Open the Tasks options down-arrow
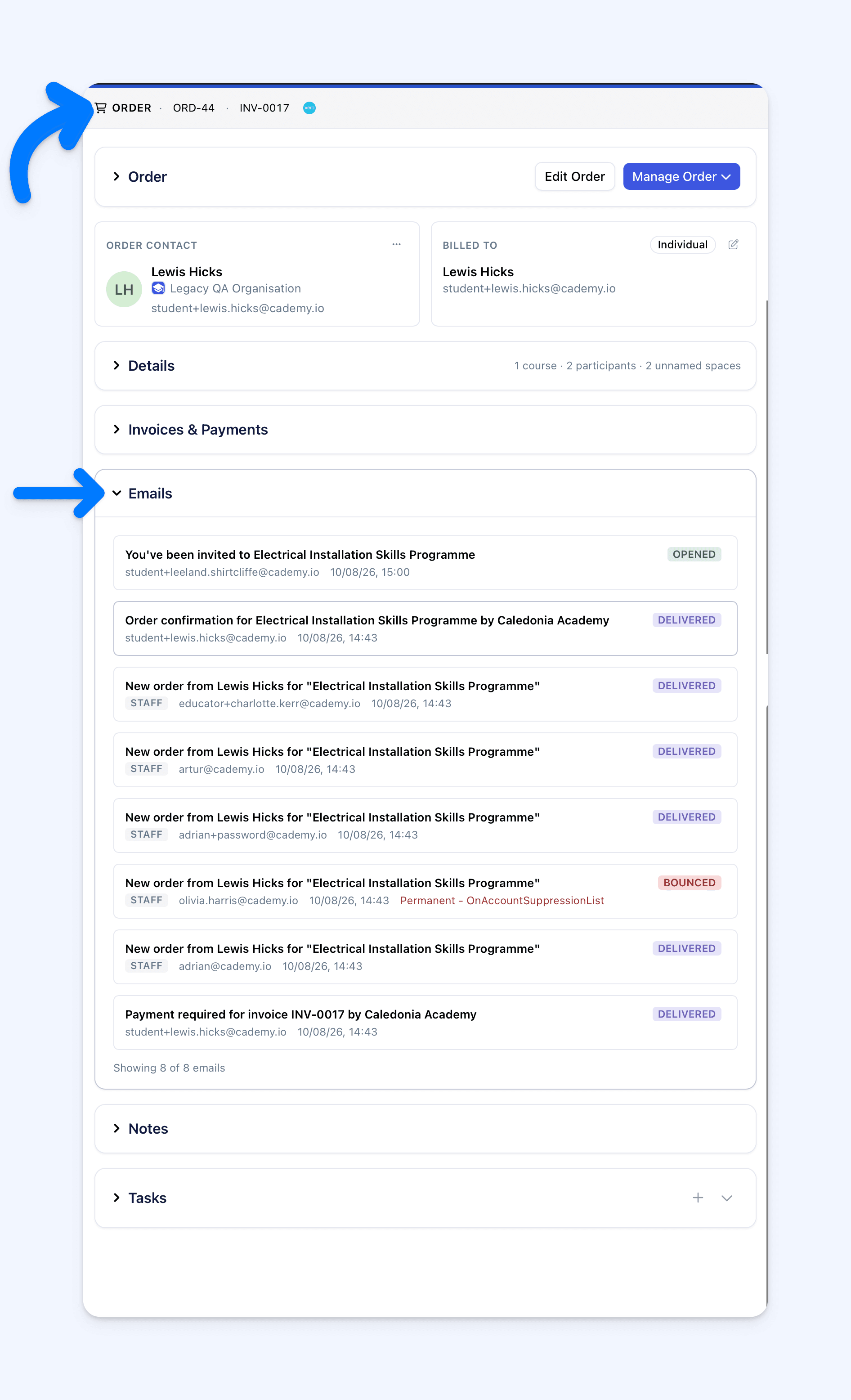851x1400 pixels. pos(726,1198)
